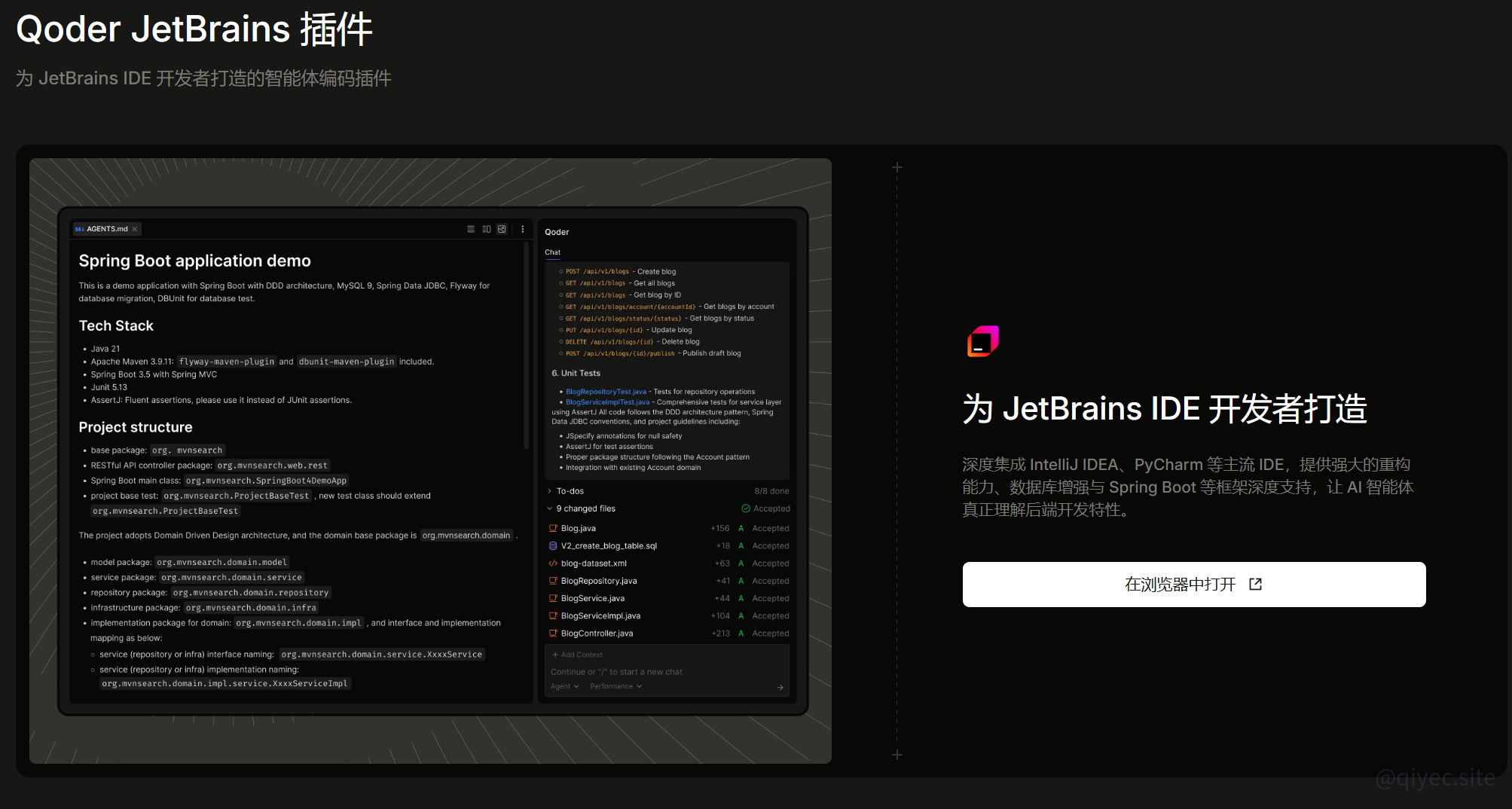Screen dimensions: 1512x809
Task: Expand the To-dos section
Action: tap(549, 490)
